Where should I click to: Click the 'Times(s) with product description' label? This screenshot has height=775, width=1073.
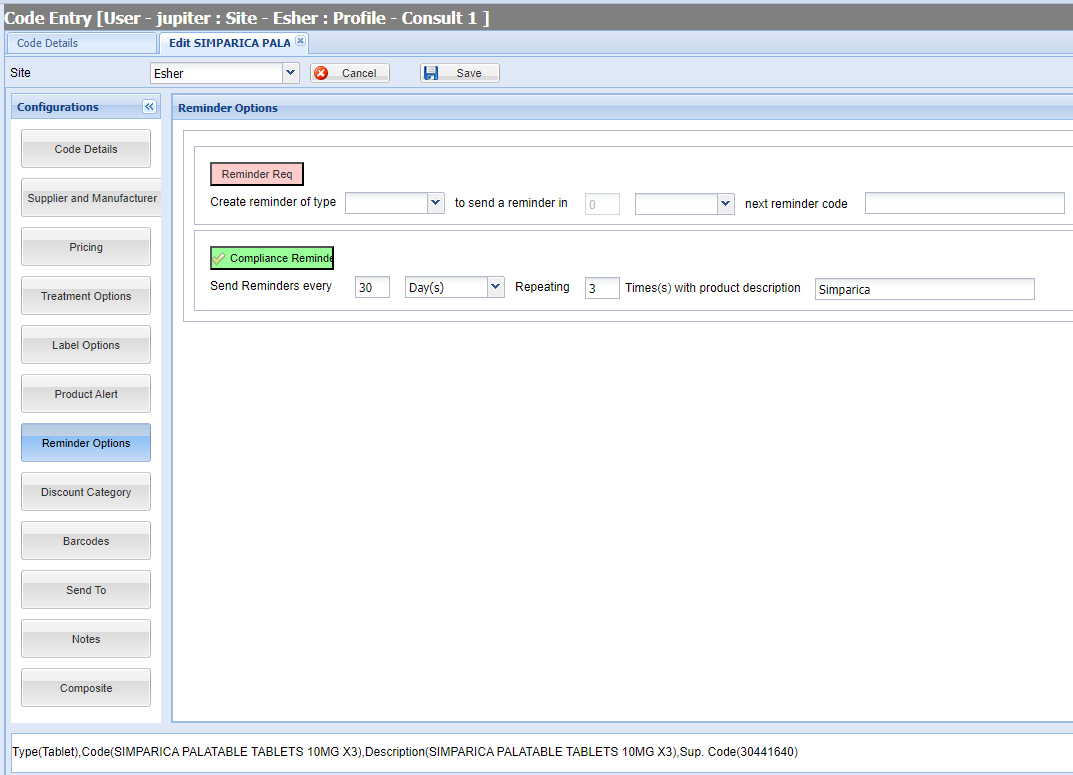pyautogui.click(x=712, y=288)
